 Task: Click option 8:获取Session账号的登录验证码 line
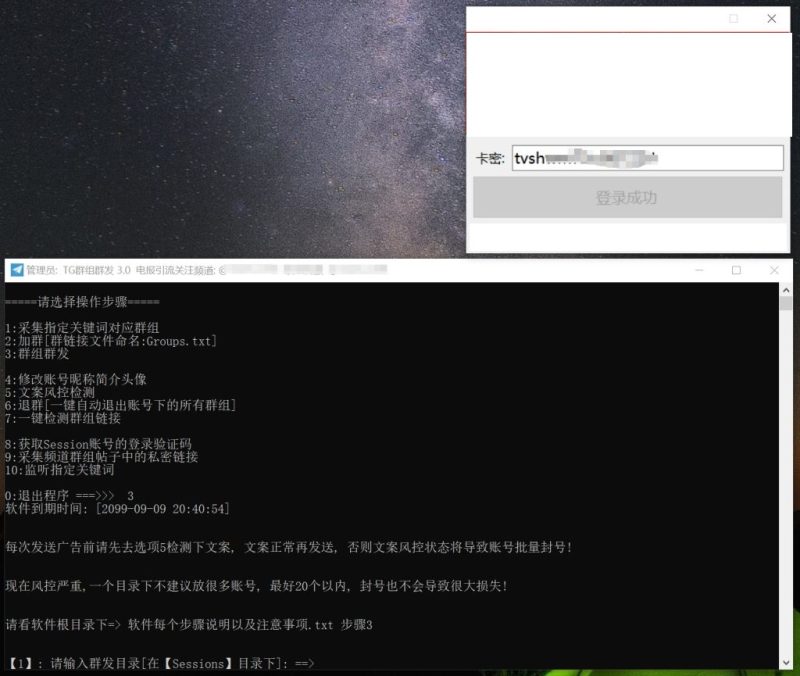click(x=110, y=441)
